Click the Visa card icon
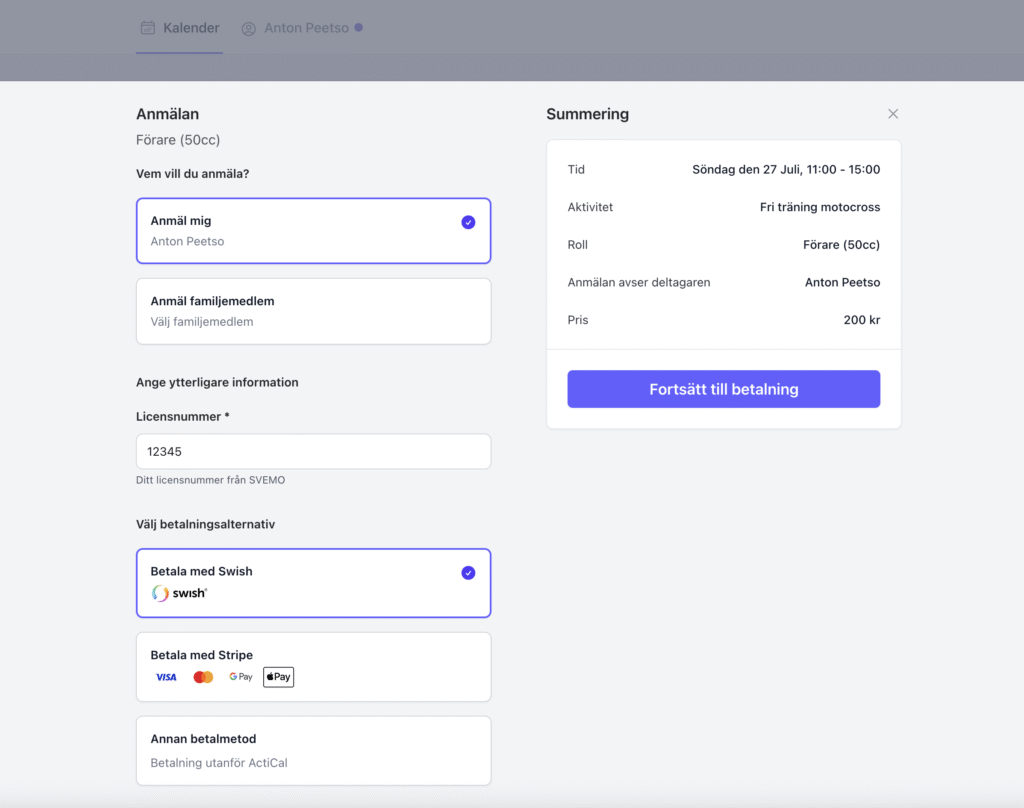The height and width of the screenshot is (808, 1024). point(166,677)
